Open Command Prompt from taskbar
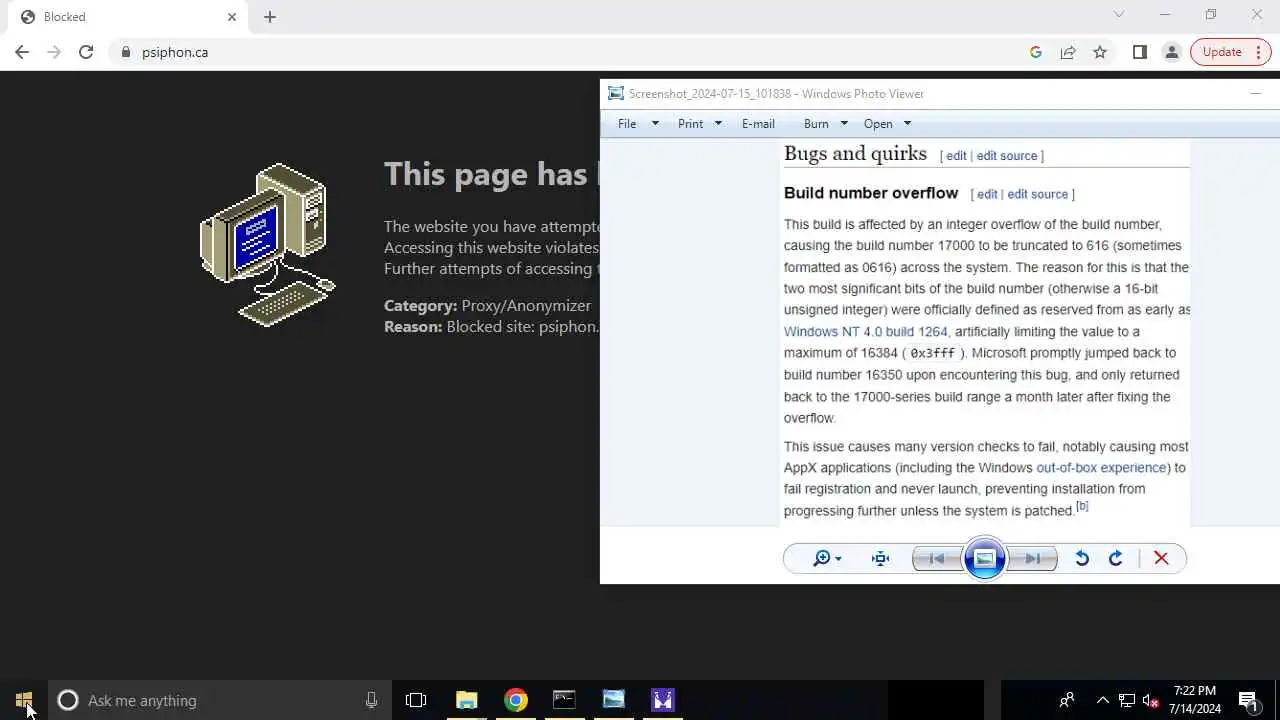The height and width of the screenshot is (720, 1280). (x=565, y=700)
